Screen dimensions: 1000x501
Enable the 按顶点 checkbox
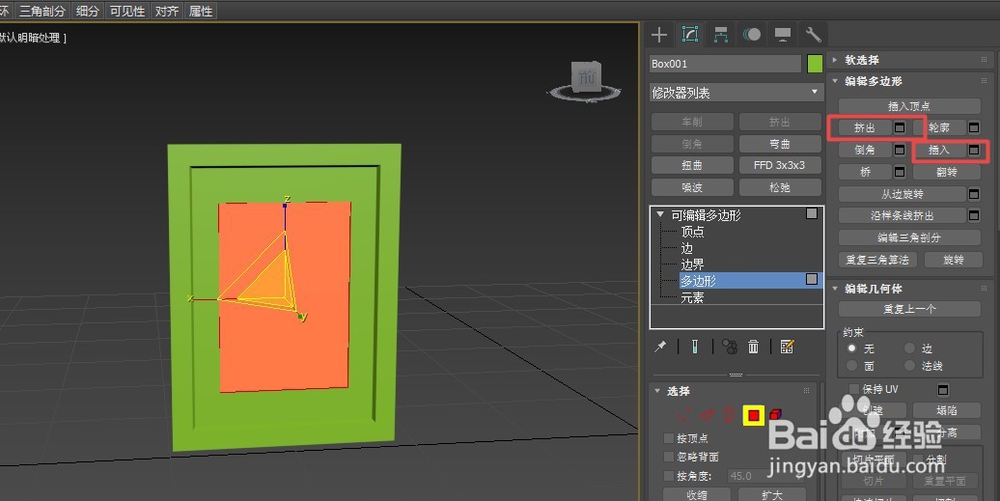(668, 439)
